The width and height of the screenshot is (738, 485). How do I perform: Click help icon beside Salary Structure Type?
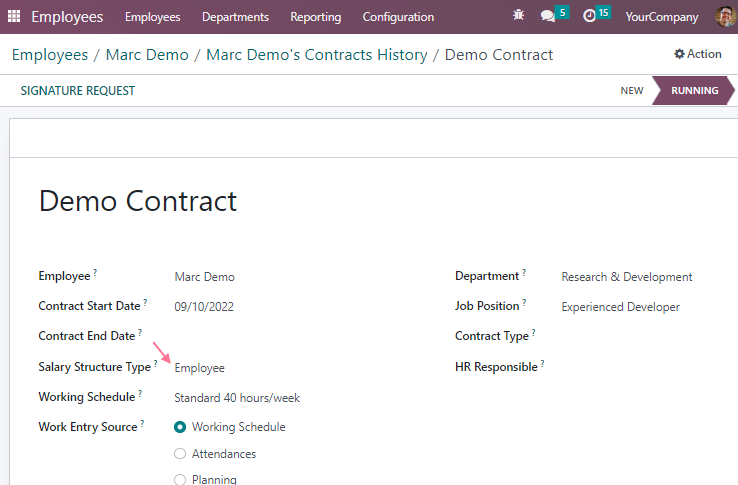pos(155,363)
